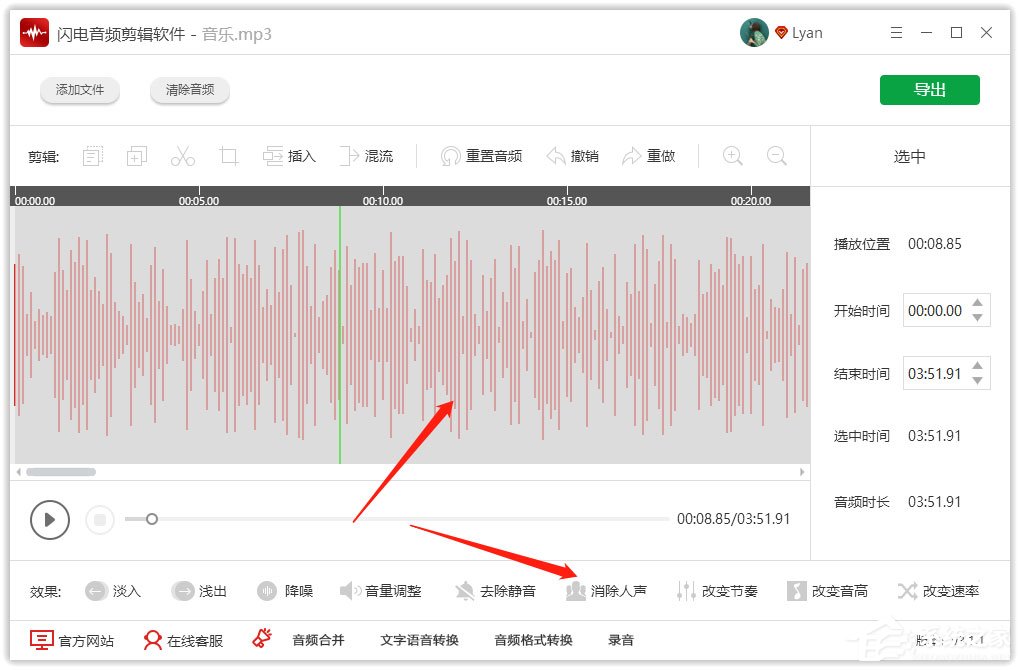Open the 插入 insert tool
Image resolution: width=1020 pixels, height=670 pixels.
click(289, 156)
